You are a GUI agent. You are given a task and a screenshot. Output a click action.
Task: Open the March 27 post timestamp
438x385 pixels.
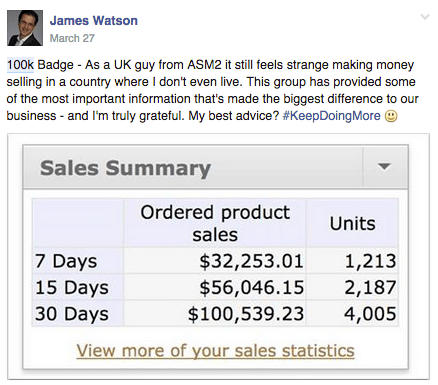(72, 38)
